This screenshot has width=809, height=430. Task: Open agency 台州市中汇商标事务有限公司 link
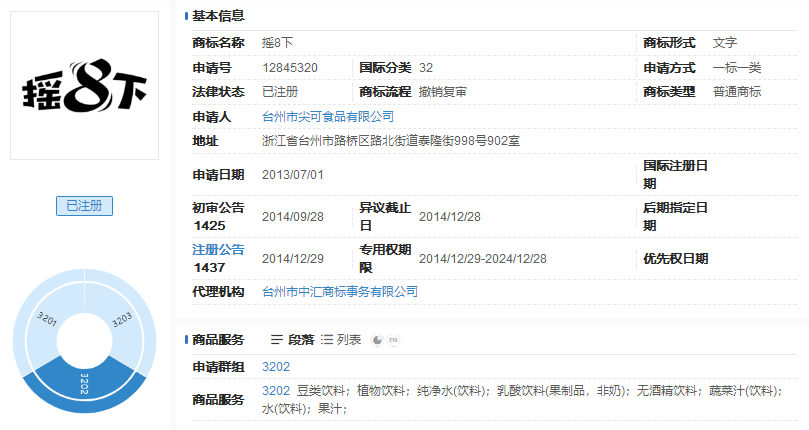tap(340, 292)
